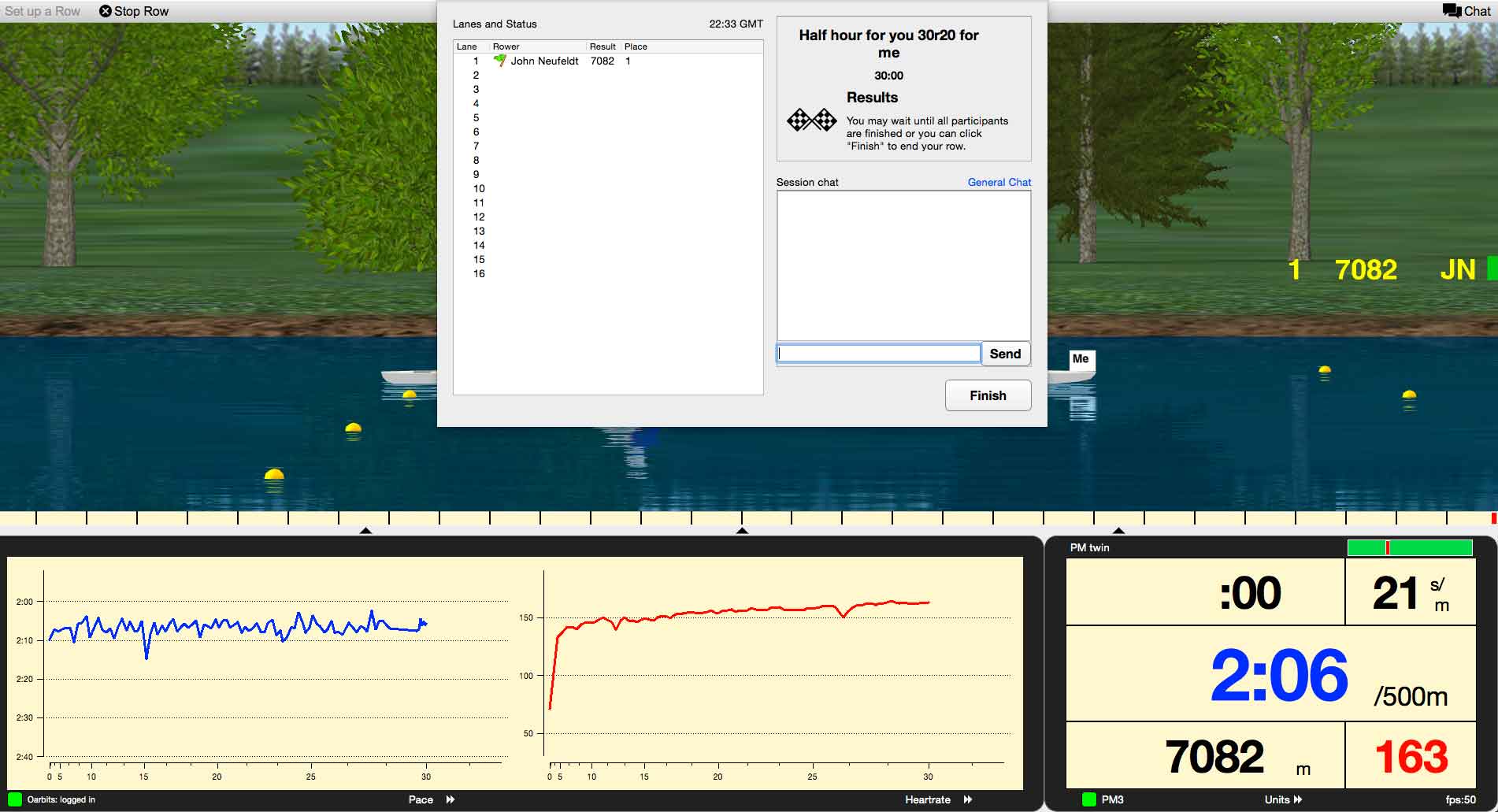This screenshot has width=1498, height=812.
Task: Click the 7082 result value in lane 1
Action: [x=603, y=61]
